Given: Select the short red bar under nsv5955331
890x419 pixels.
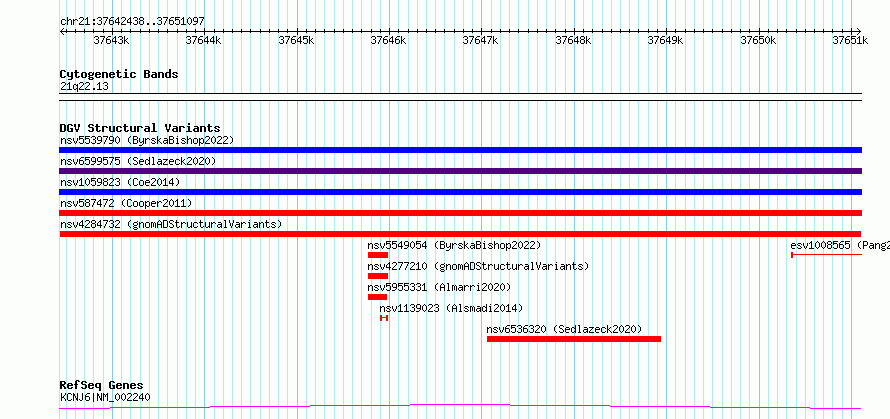Looking at the screenshot, I should (377, 297).
